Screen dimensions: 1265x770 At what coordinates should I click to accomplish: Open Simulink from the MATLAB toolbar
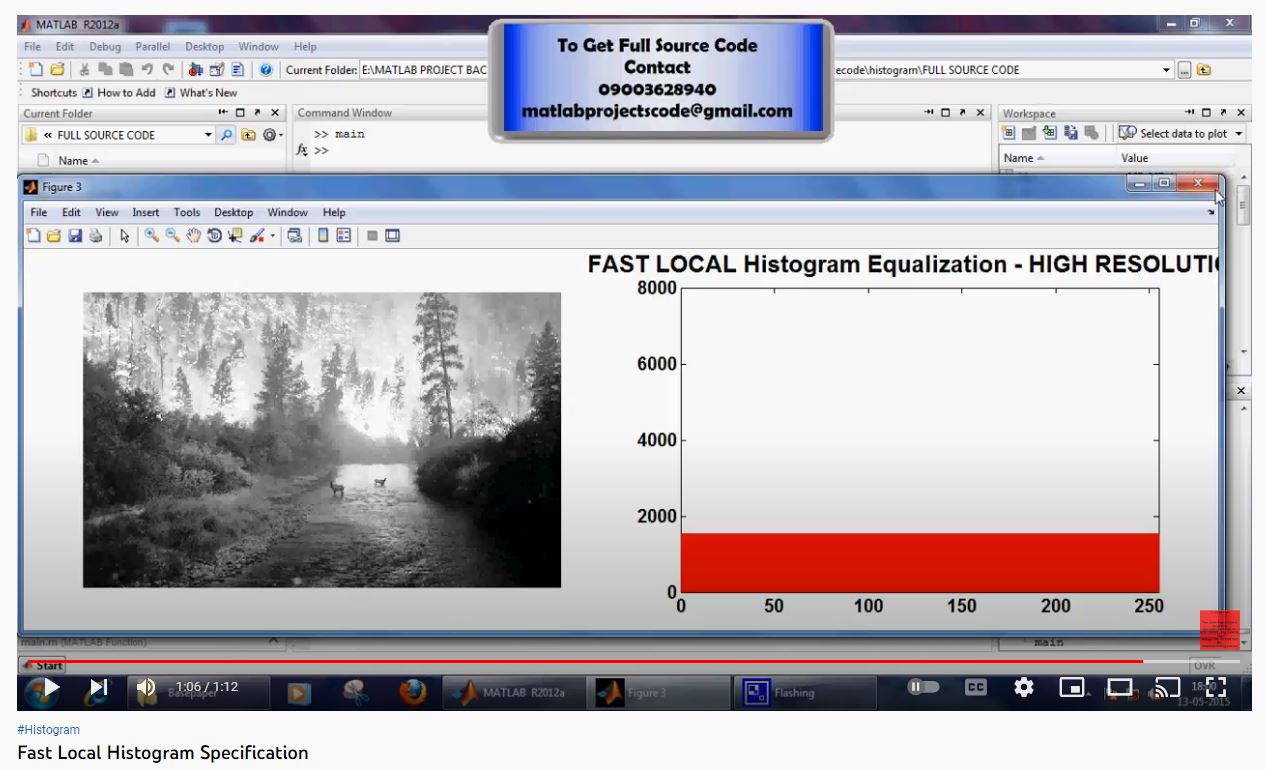pos(196,70)
